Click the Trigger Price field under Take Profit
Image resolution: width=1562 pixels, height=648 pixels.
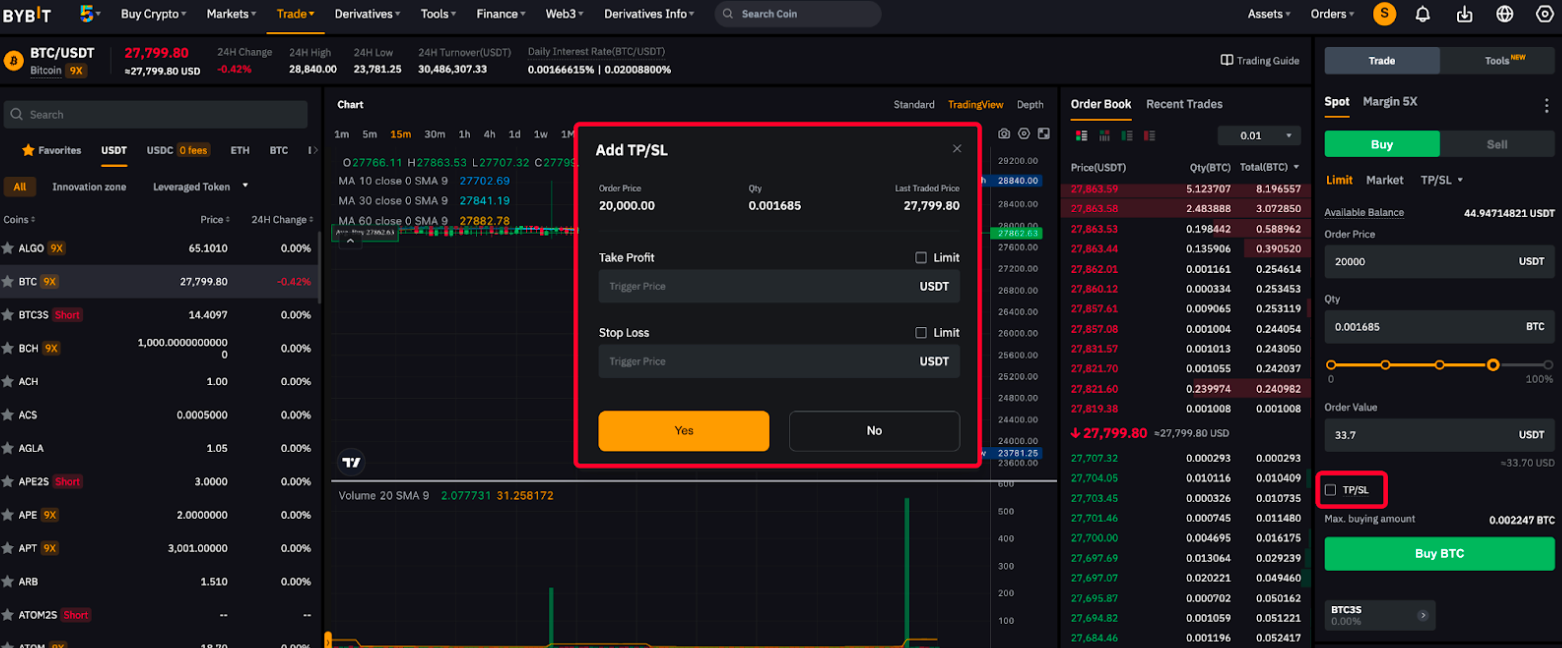tap(760, 286)
